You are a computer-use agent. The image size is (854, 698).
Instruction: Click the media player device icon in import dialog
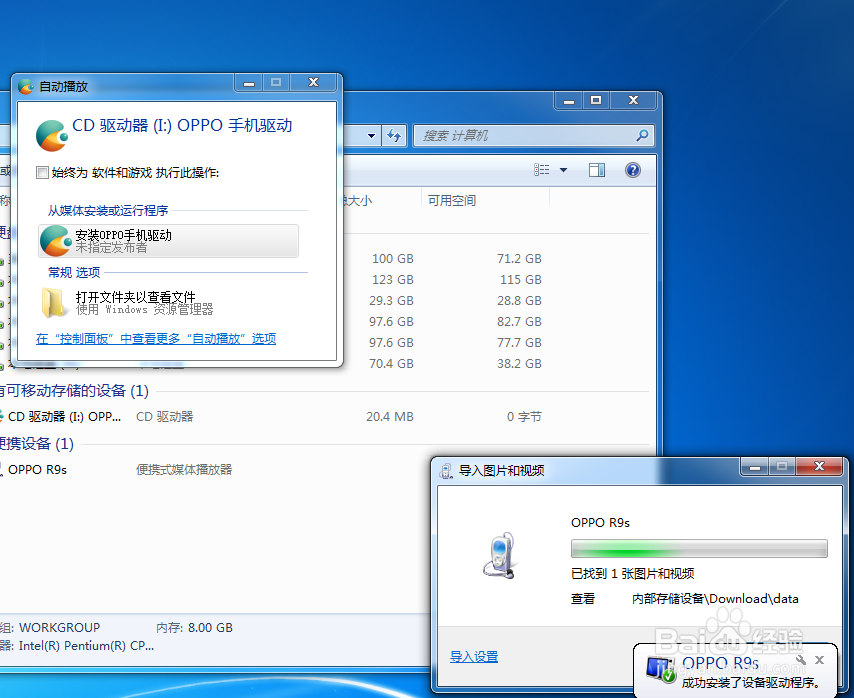pos(499,555)
